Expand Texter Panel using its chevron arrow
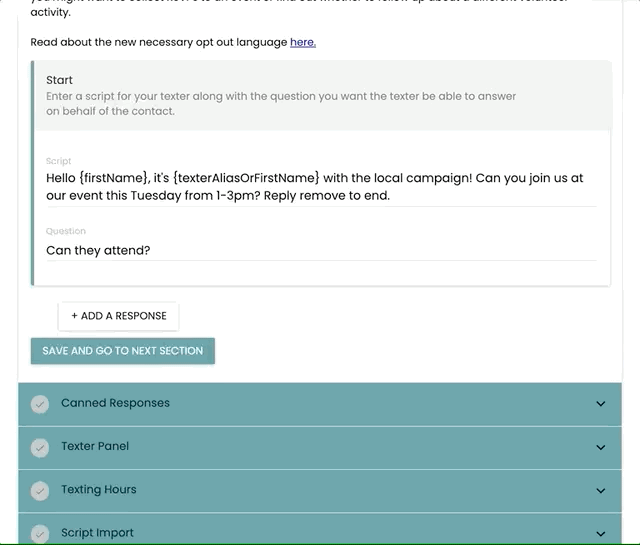This screenshot has width=640, height=545. point(600,447)
